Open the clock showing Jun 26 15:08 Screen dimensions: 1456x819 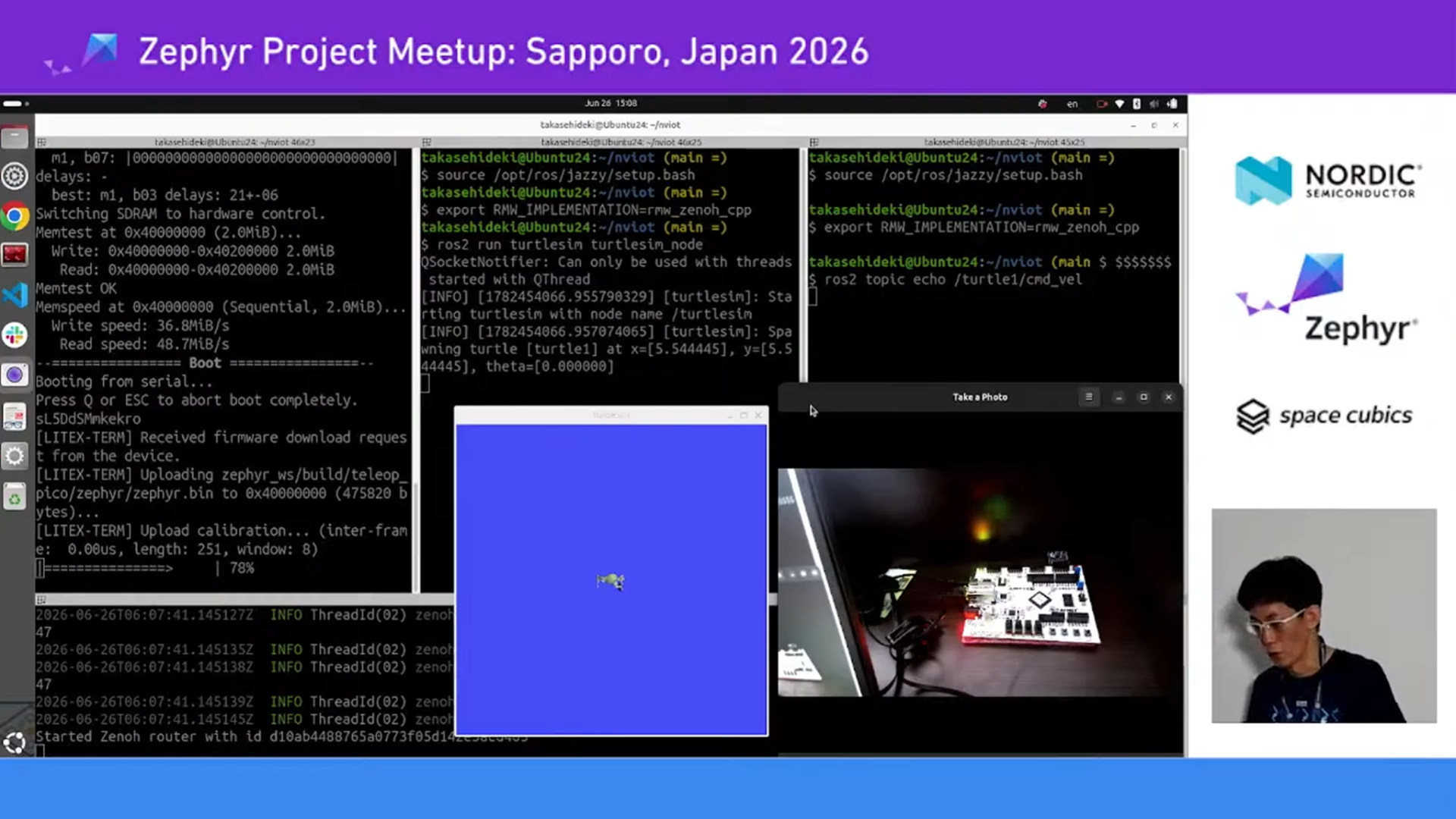click(610, 103)
